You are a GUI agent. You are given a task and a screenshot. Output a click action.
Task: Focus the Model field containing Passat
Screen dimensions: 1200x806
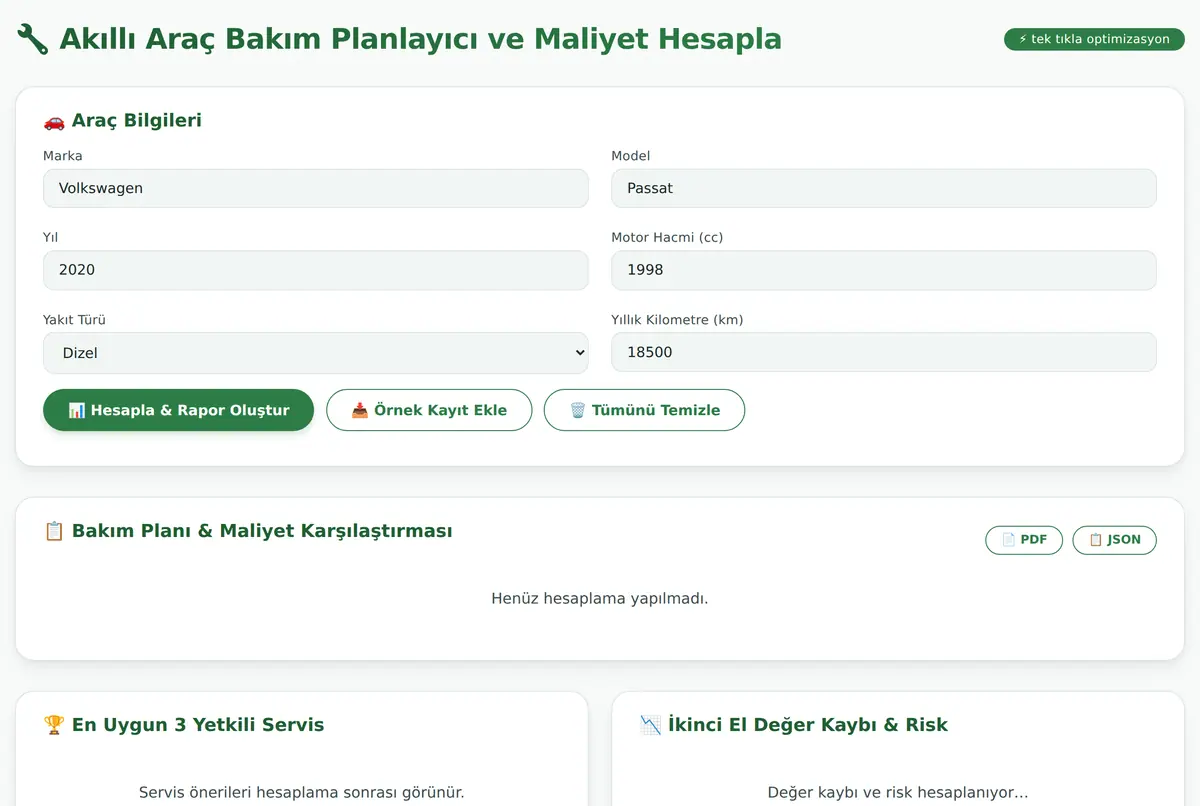pyautogui.click(x=884, y=188)
